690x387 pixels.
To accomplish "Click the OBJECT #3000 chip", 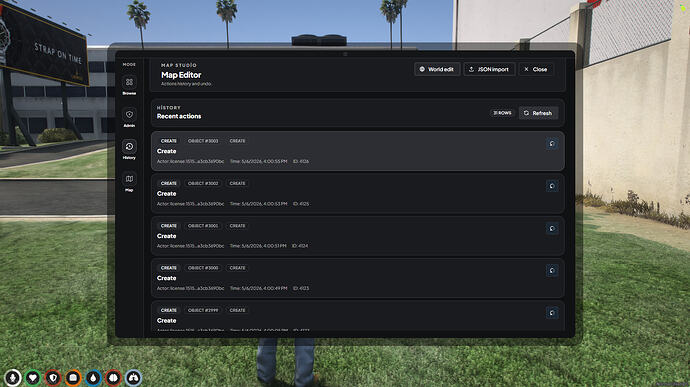I will coord(203,268).
